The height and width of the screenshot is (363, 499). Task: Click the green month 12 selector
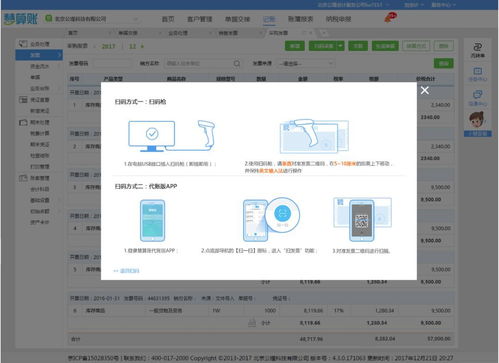(x=132, y=46)
